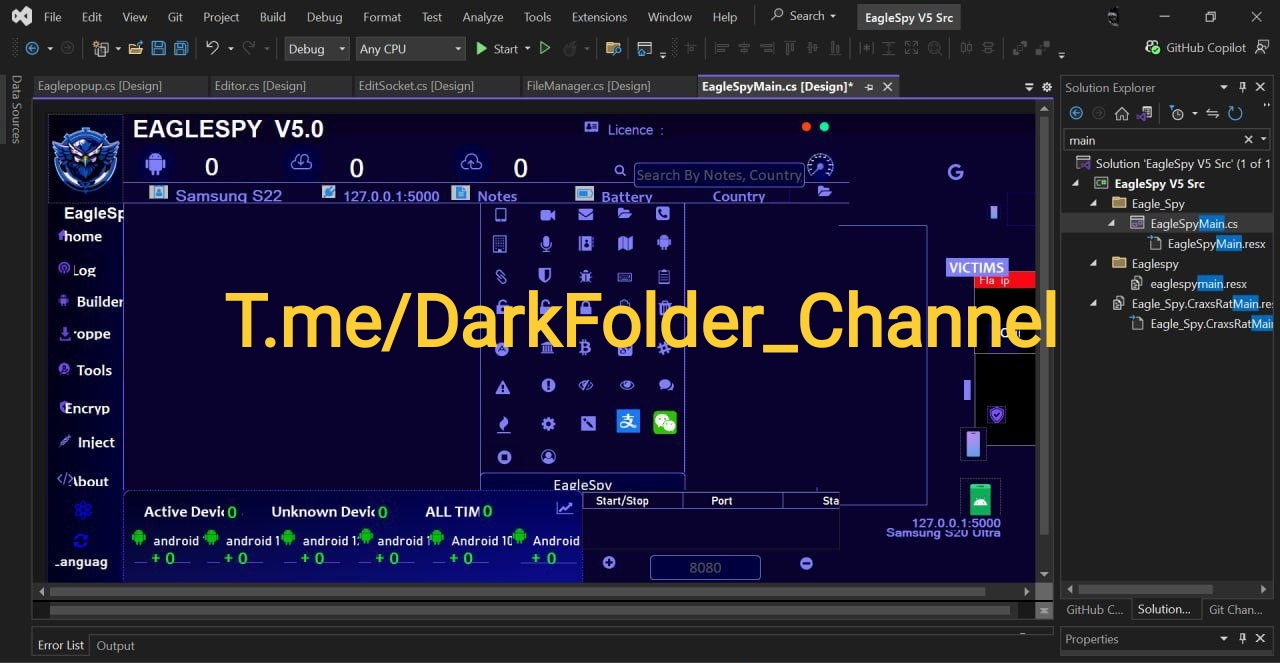This screenshot has height=663, width=1280.
Task: Clear the Solution Explorer search text
Action: point(1248,140)
